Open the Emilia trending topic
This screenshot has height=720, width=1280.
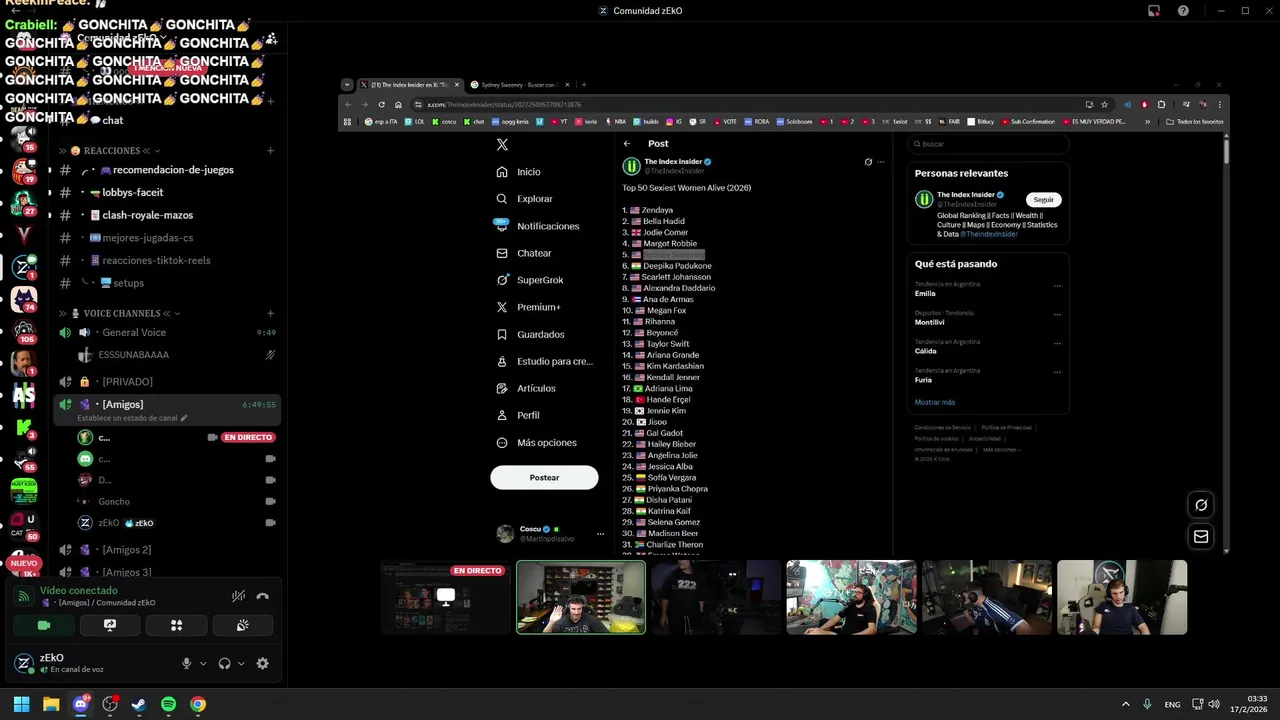click(x=925, y=293)
